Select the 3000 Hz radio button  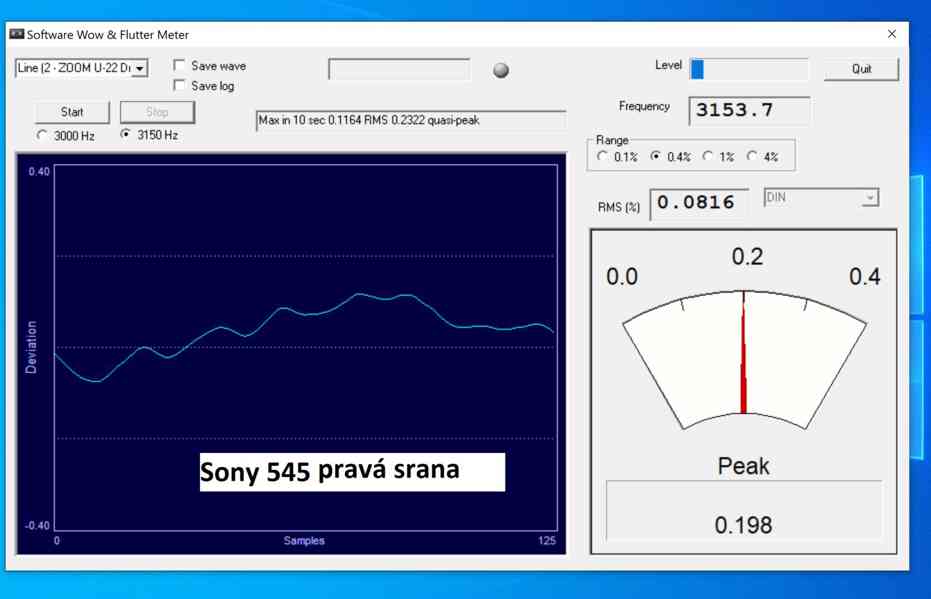[42, 135]
